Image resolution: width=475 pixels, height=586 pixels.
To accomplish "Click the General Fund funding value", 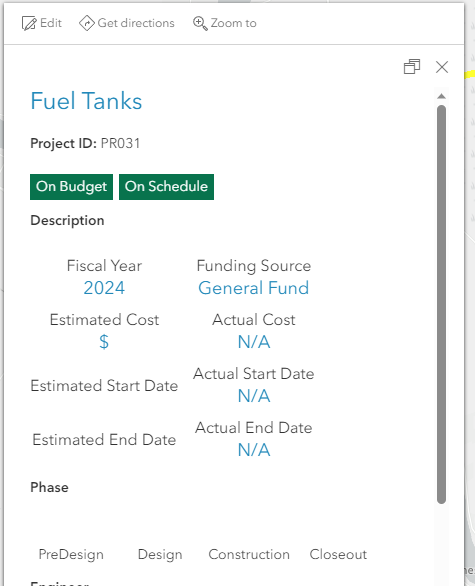I will click(254, 288).
